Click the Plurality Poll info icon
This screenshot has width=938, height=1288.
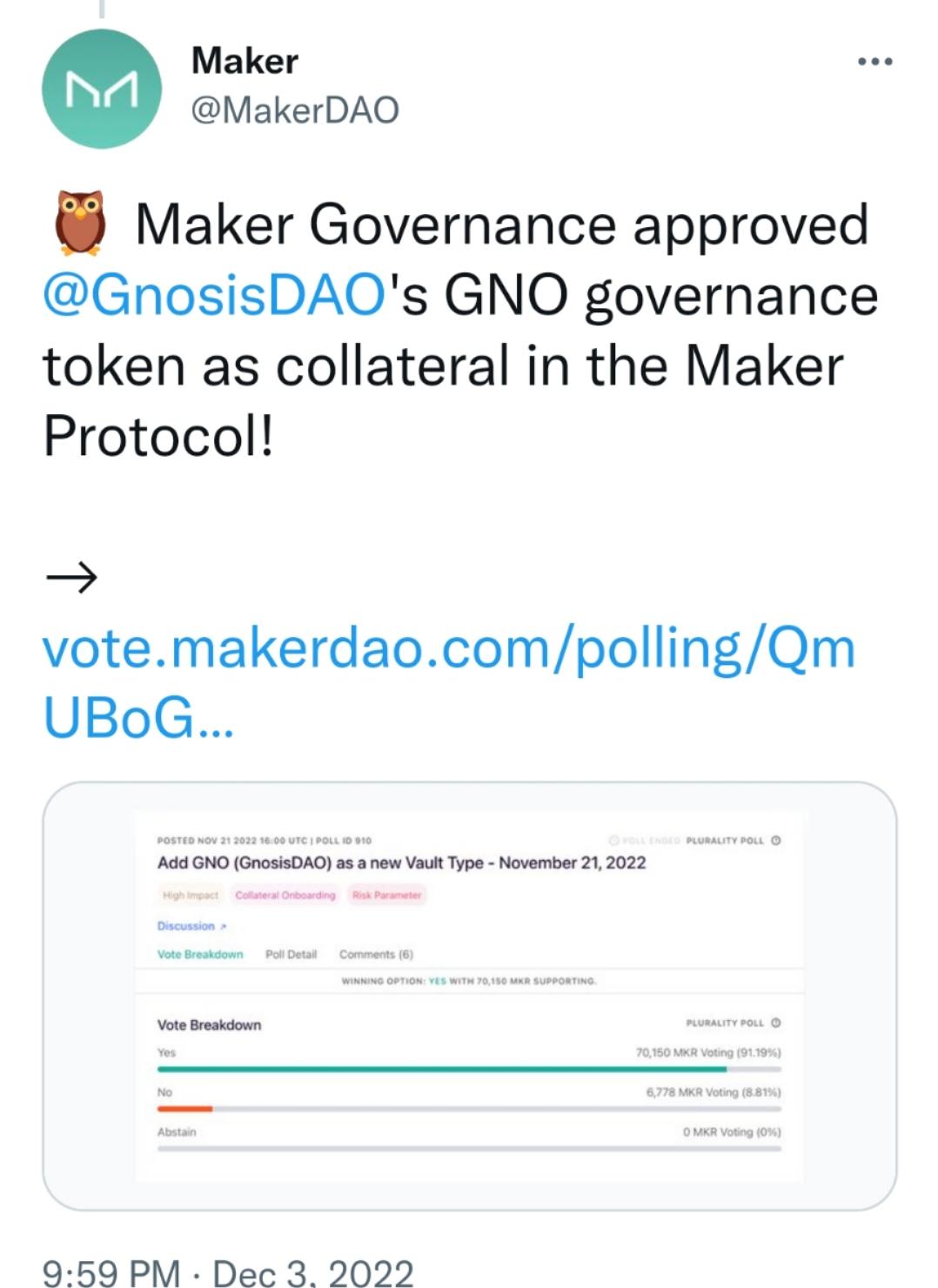[774, 840]
